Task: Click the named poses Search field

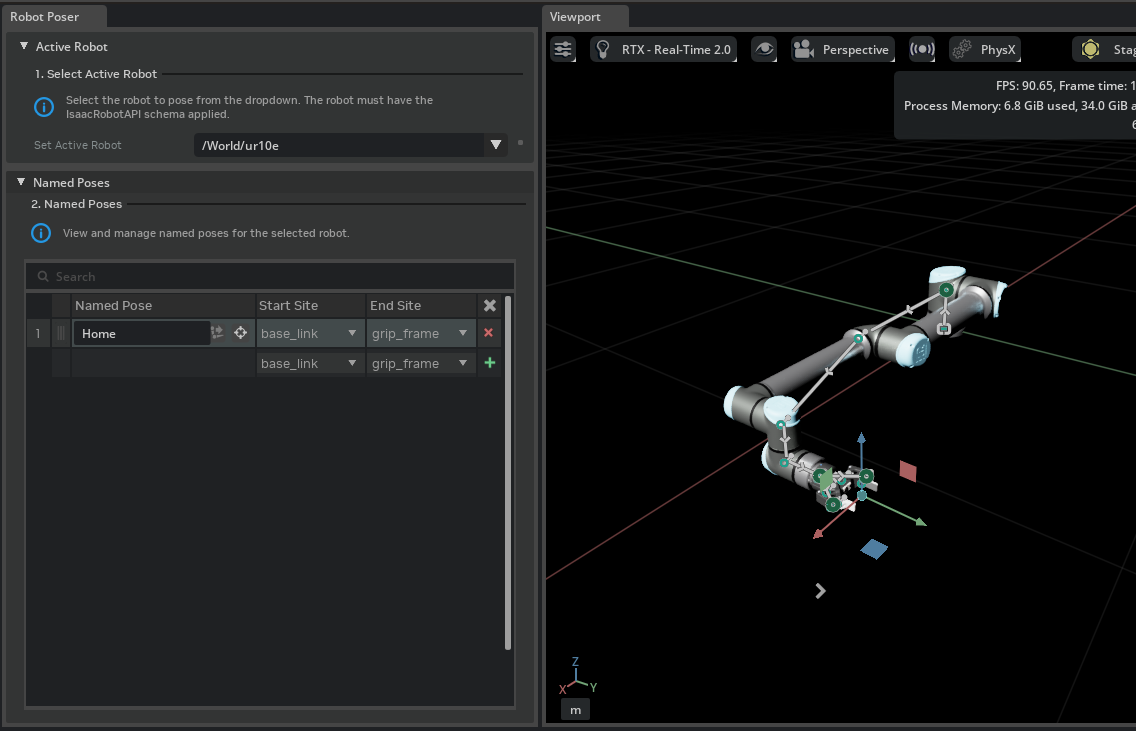Action: click(270, 276)
